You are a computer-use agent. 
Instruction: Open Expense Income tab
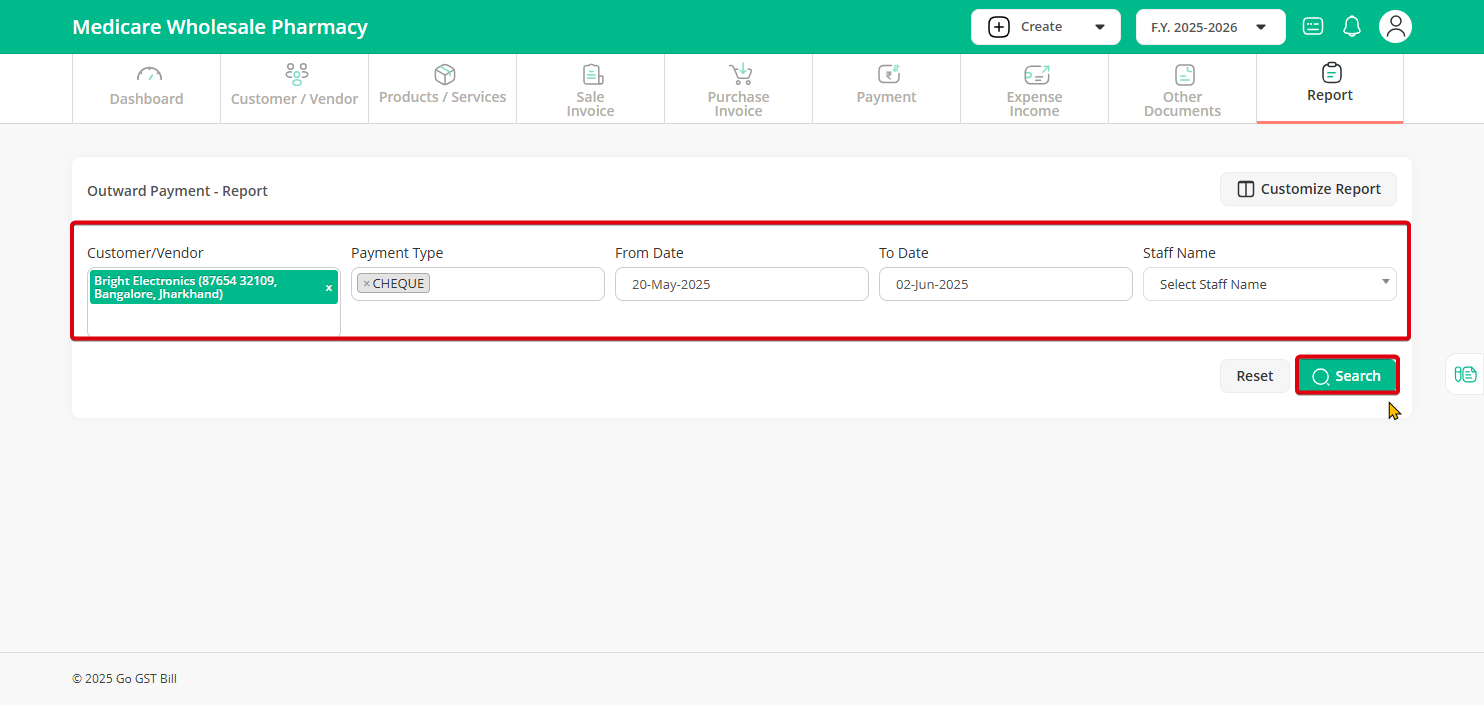[x=1034, y=89]
